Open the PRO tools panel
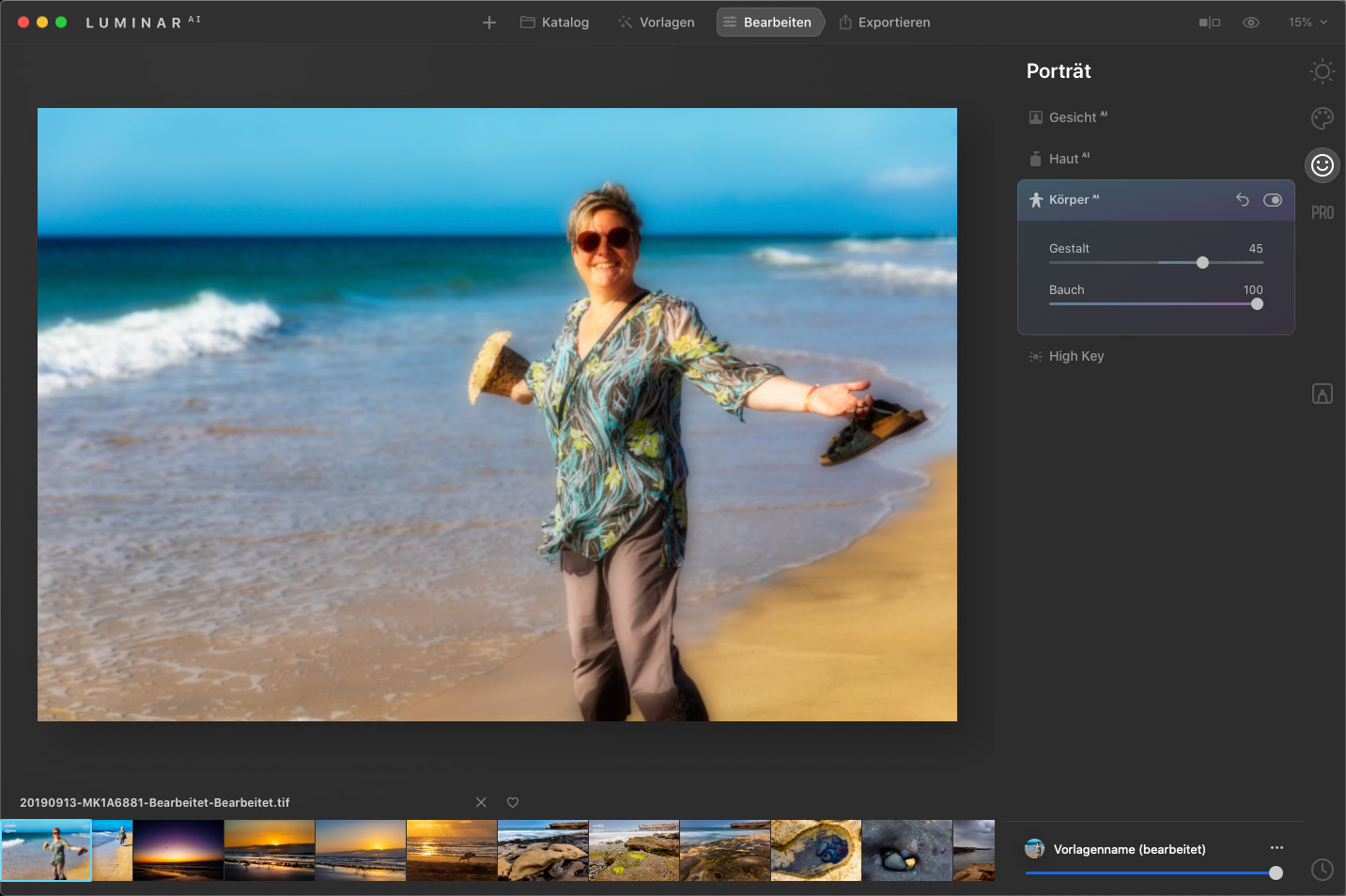The width and height of the screenshot is (1346, 896). click(x=1322, y=213)
